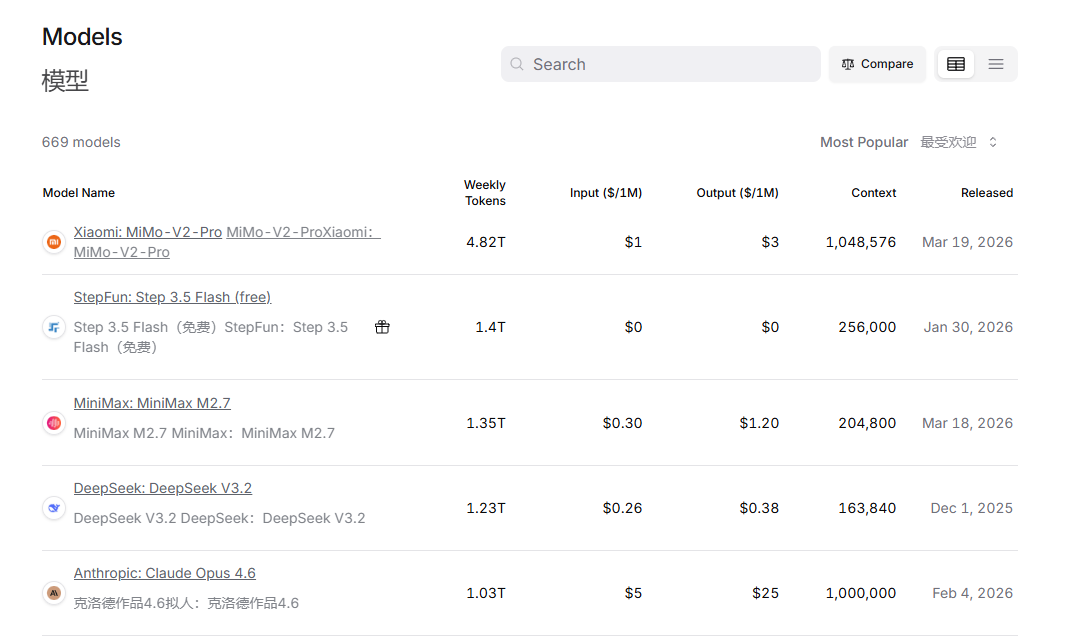Switch to list view layout
Screen dimensions: 1079x638
[996, 64]
